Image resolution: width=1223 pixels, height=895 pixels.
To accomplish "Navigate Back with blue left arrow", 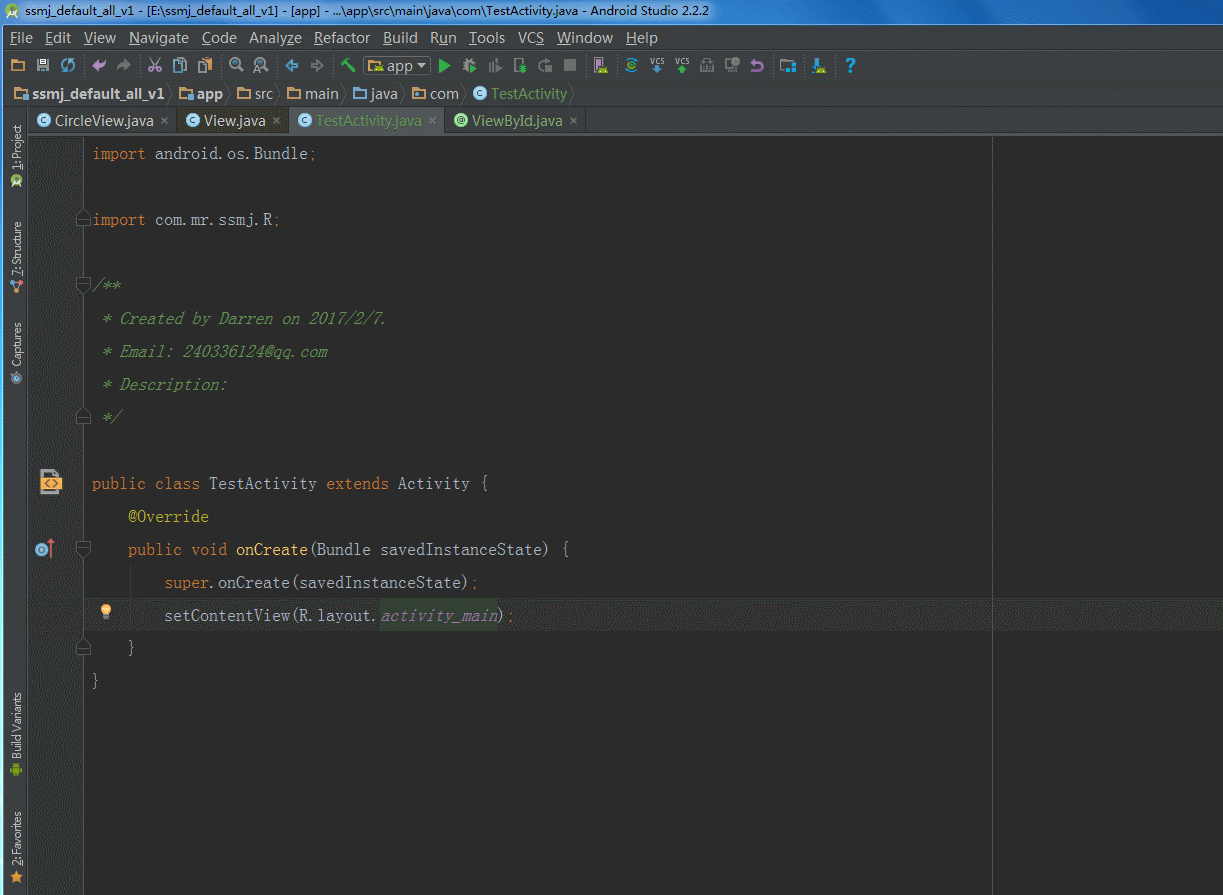I will pos(292,65).
